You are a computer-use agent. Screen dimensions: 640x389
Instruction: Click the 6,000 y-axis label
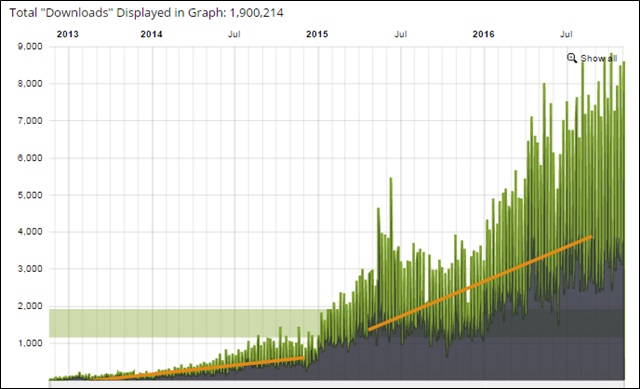[30, 158]
